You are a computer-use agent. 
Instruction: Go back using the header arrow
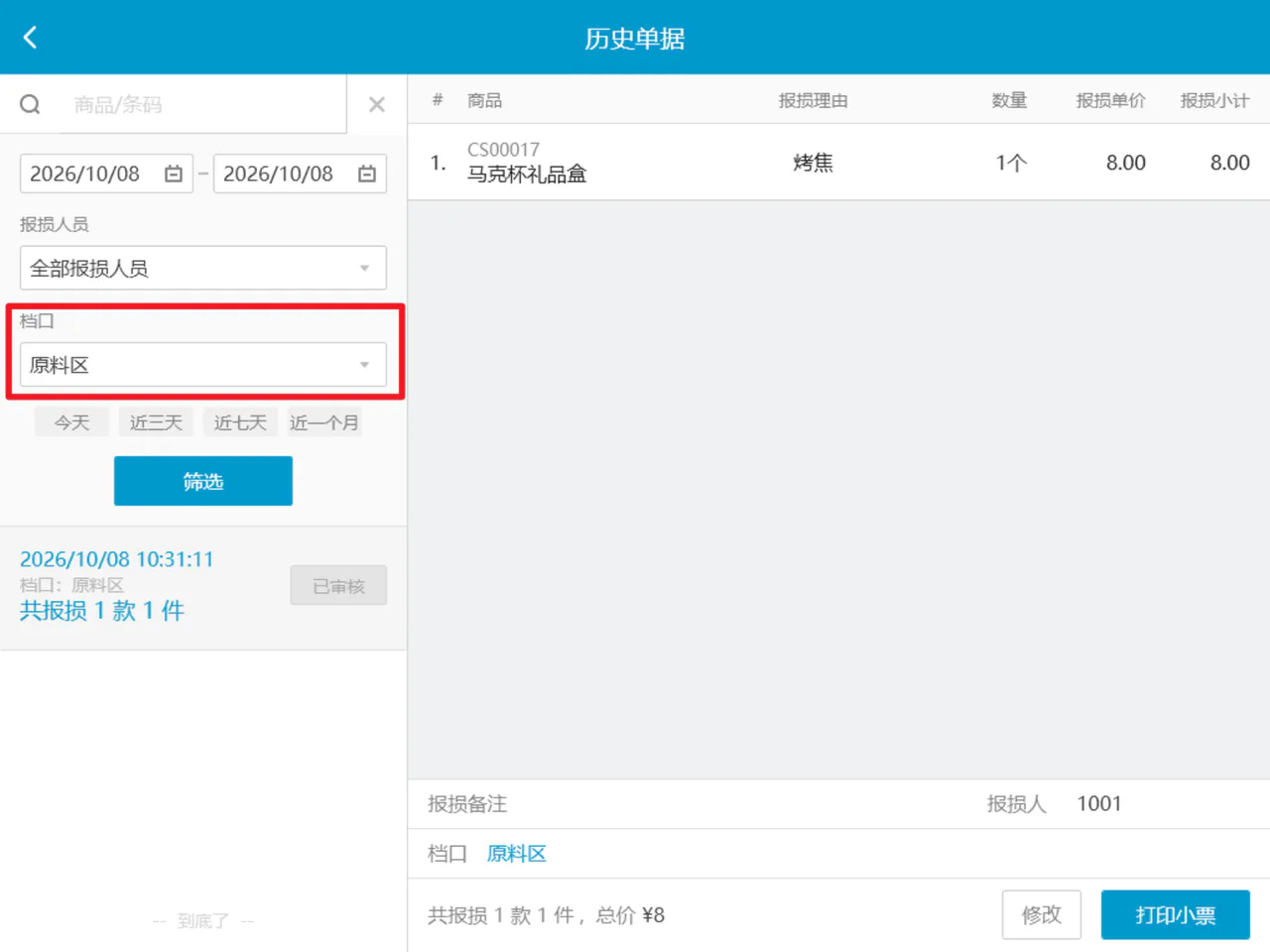click(30, 38)
